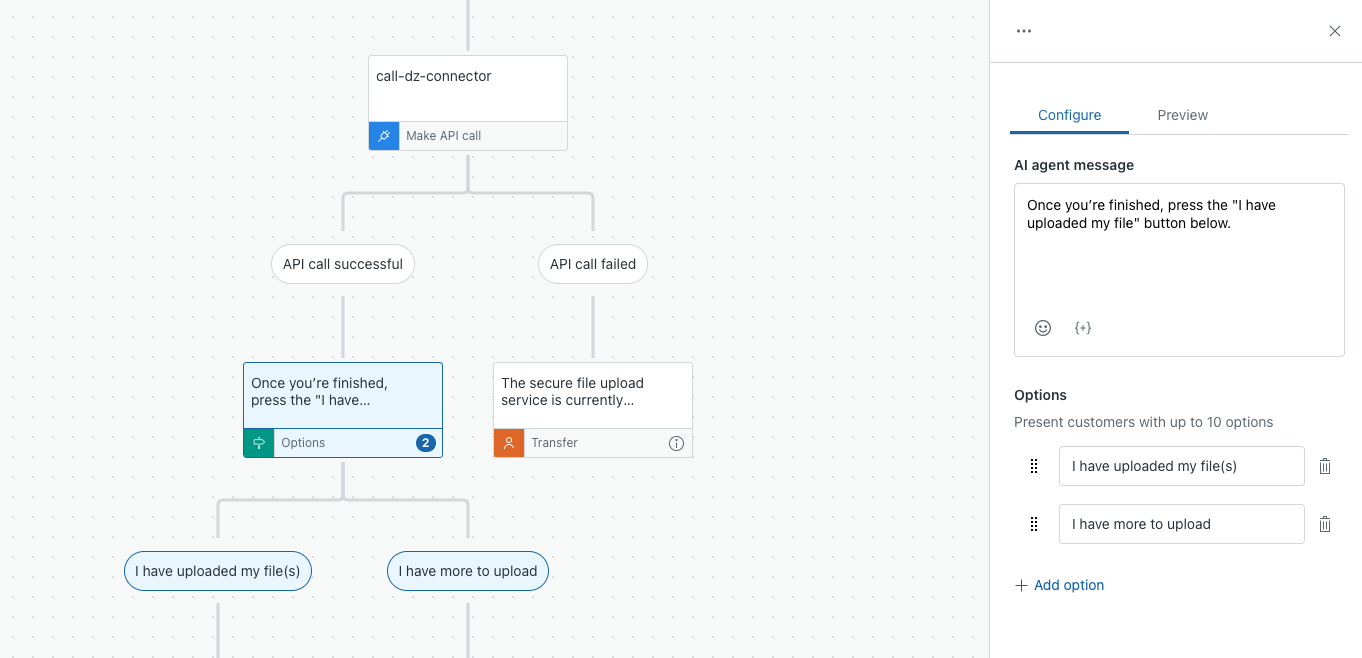1362x658 pixels.
Task: Delete the 'I have more to upload' option
Action: [1325, 524]
